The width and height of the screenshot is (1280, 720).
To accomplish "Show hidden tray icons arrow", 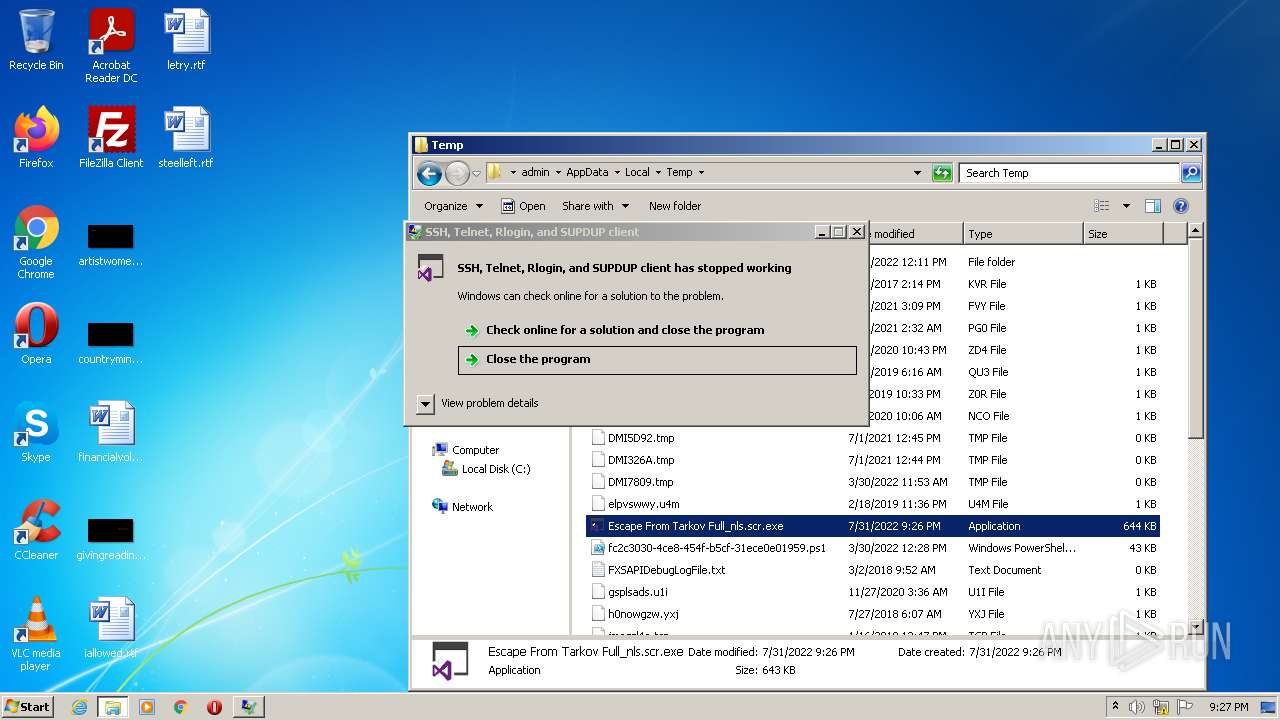I will pyautogui.click(x=1115, y=707).
